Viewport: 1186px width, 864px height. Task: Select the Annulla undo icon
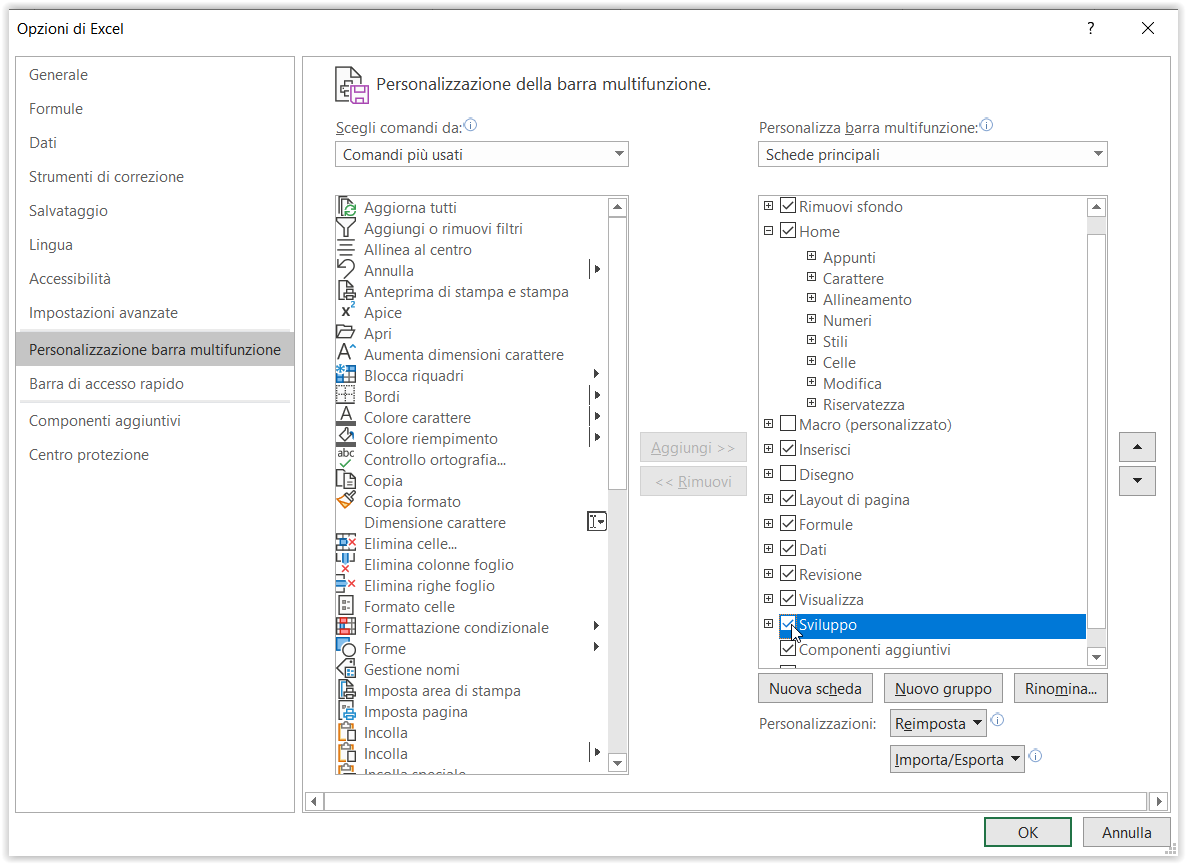346,270
